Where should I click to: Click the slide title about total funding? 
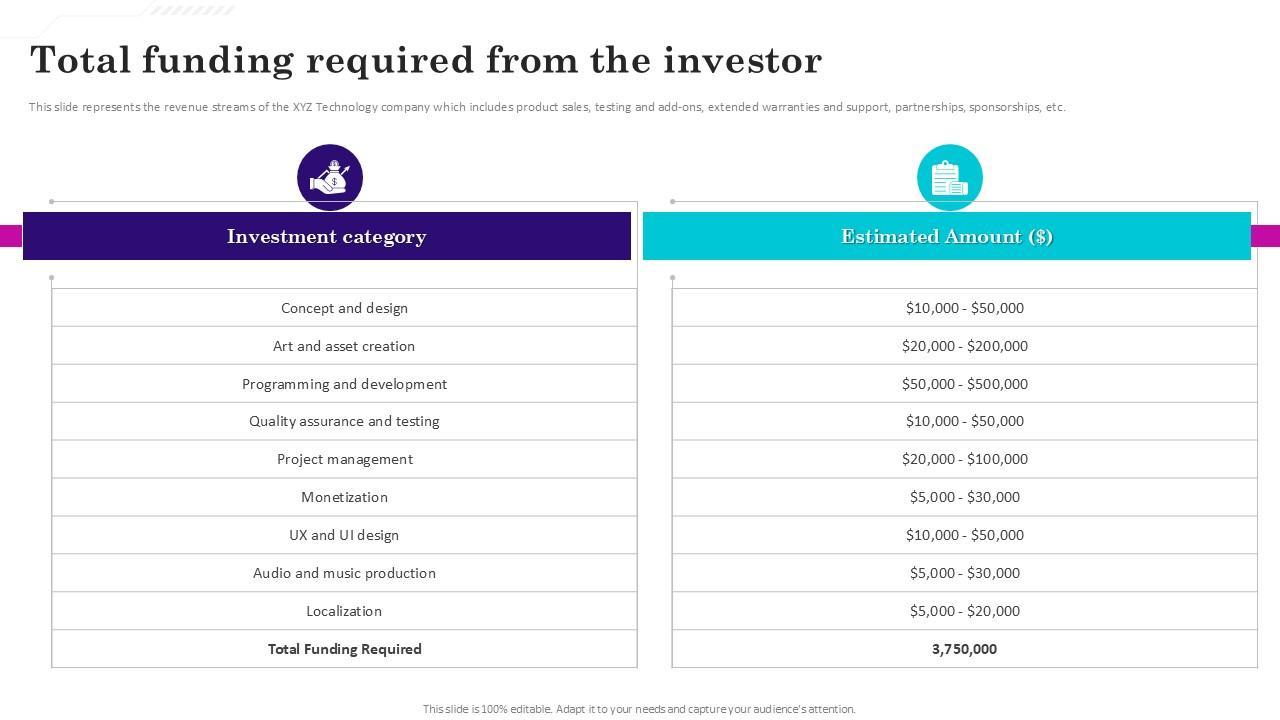point(426,61)
